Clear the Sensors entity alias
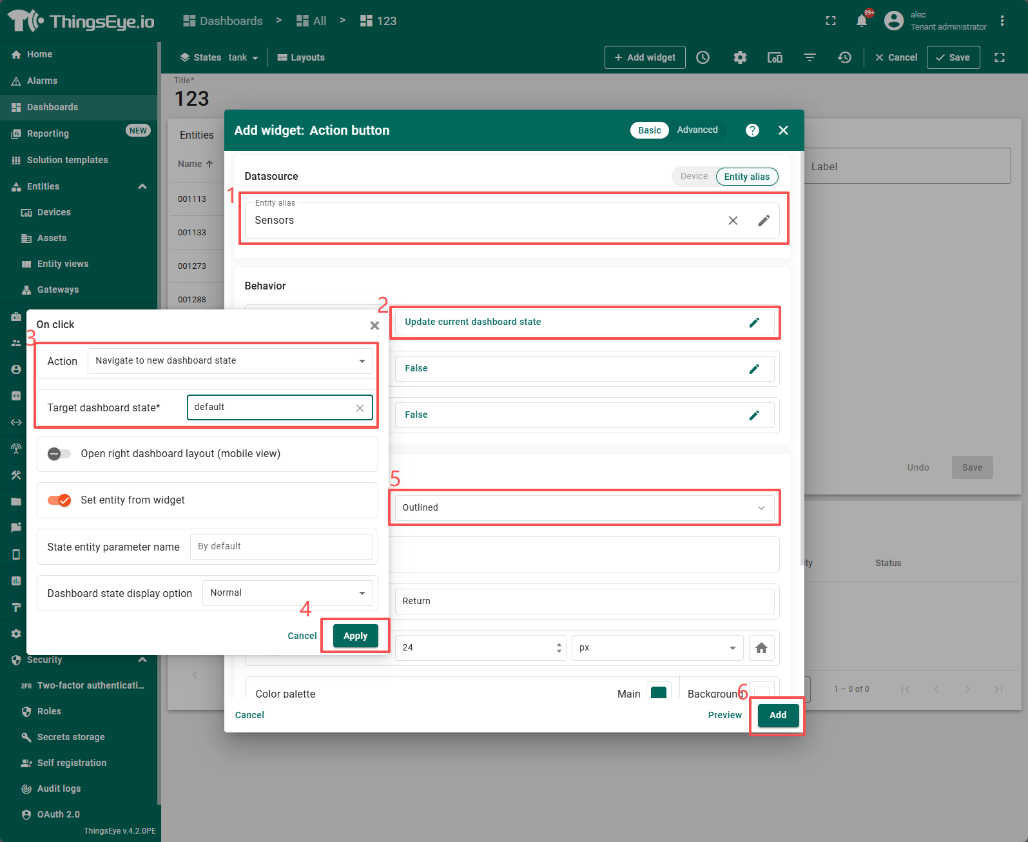The height and width of the screenshot is (842, 1028). click(733, 220)
